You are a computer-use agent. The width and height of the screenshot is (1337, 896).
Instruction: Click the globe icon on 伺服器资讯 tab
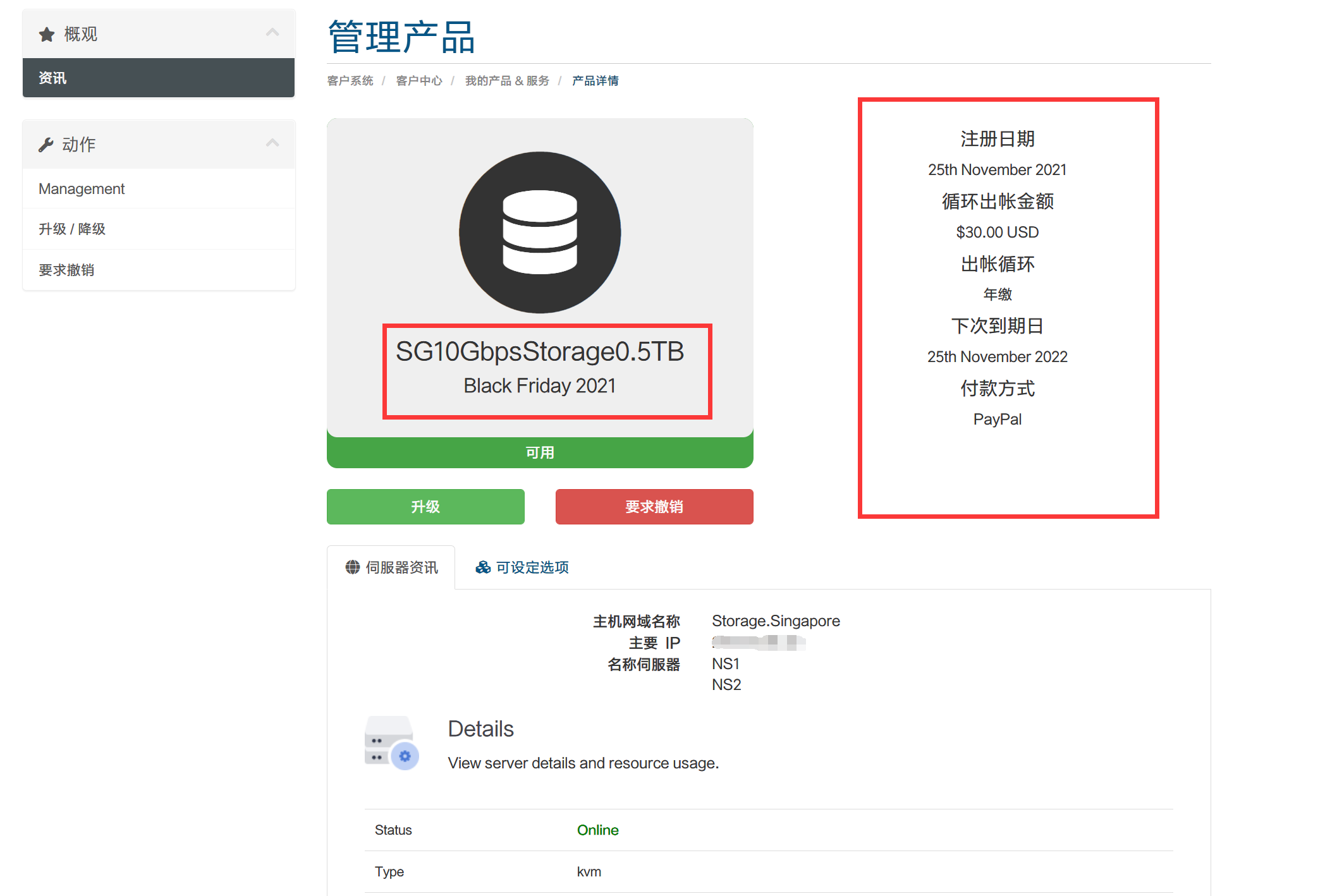pos(352,567)
